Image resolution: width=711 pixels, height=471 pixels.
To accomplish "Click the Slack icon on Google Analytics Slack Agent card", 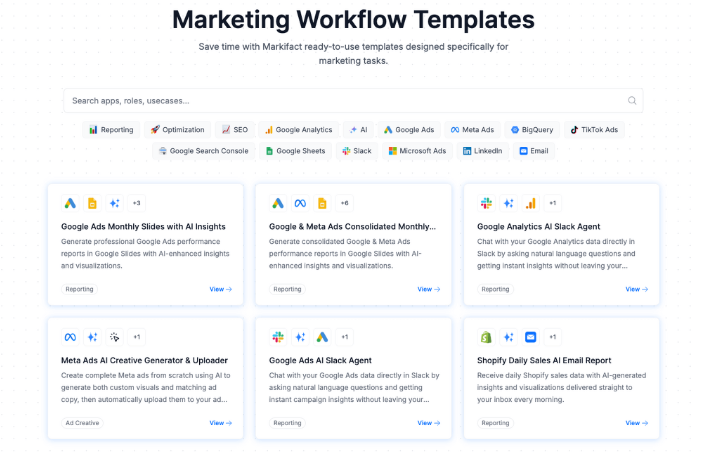I will (486, 203).
